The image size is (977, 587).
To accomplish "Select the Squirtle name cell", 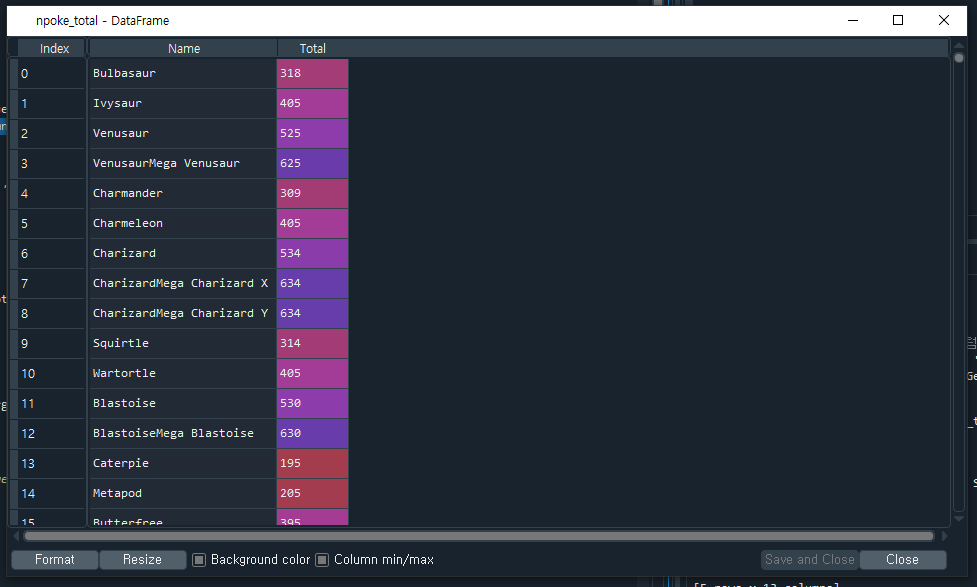I will tap(183, 343).
